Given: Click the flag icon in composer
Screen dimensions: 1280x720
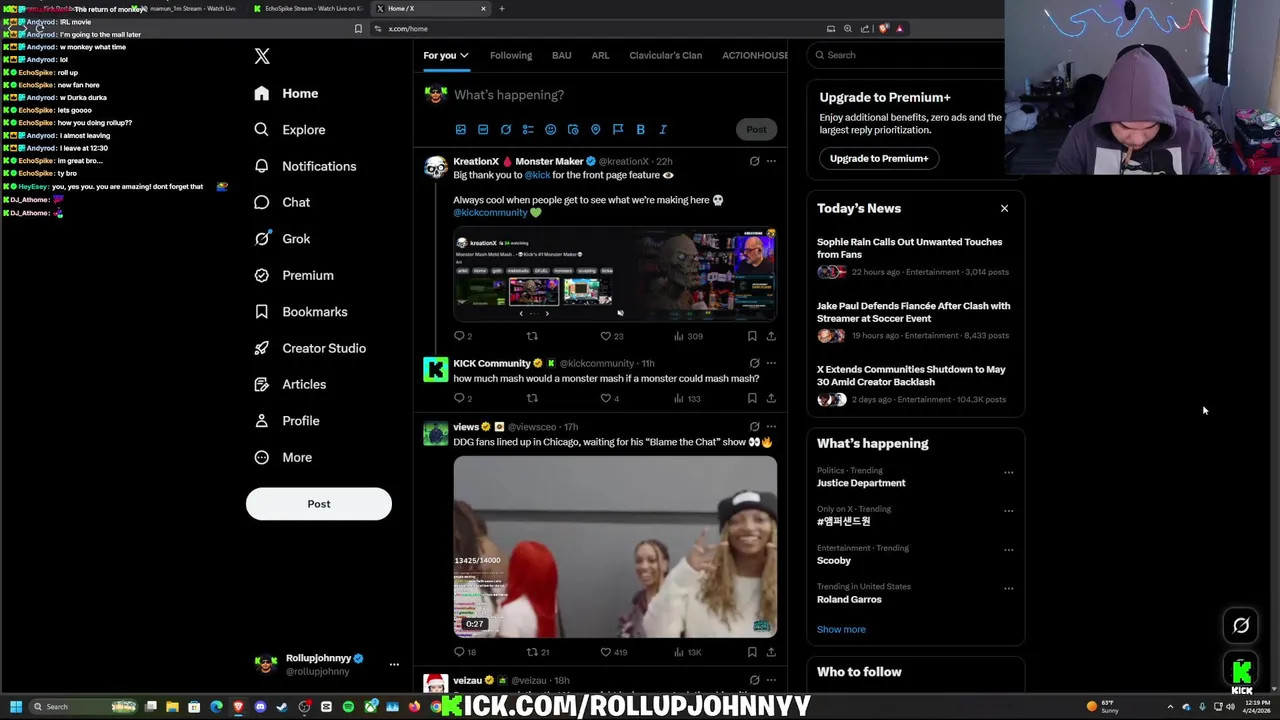Looking at the screenshot, I should [618, 129].
